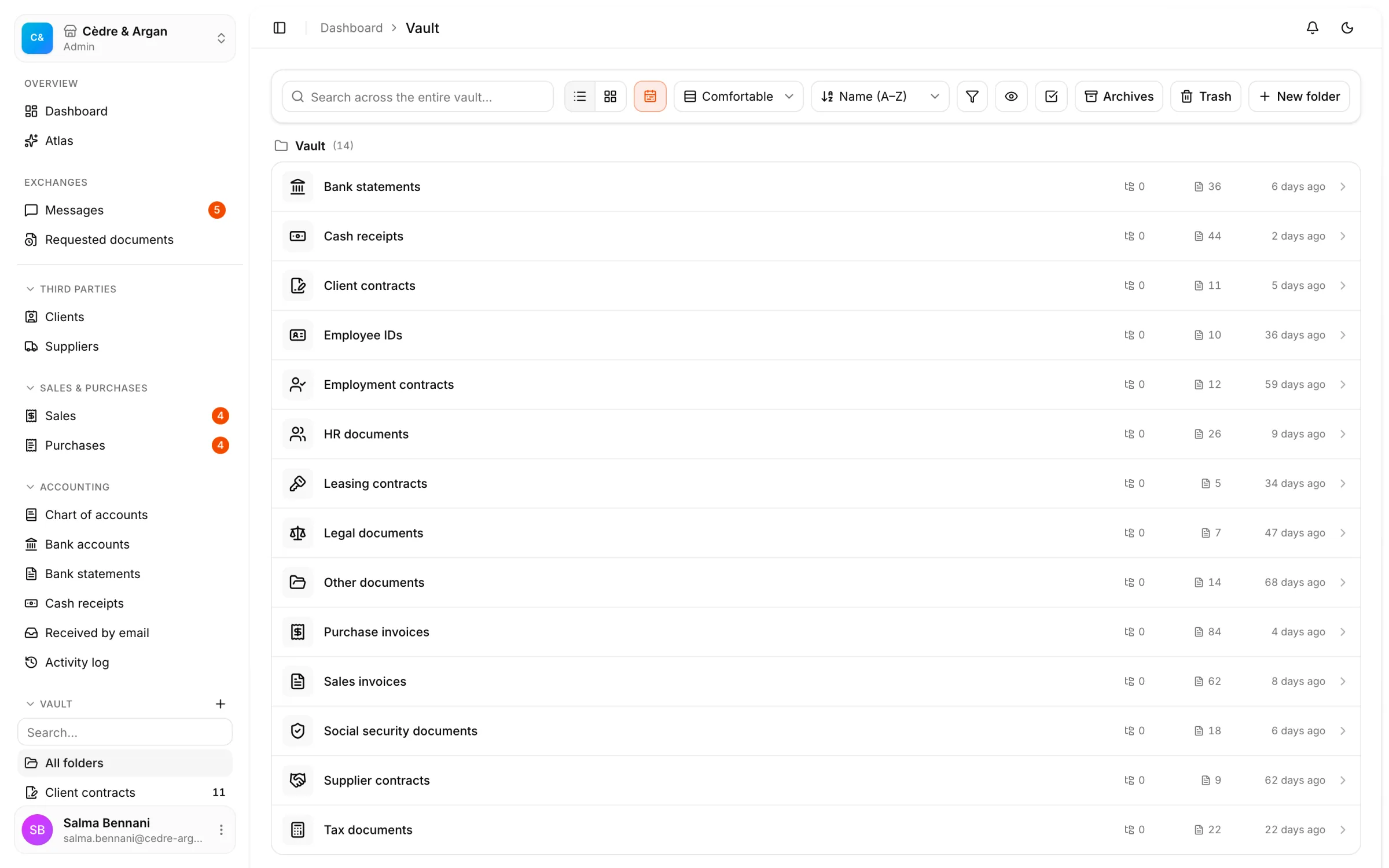The width and height of the screenshot is (1389, 868).
Task: Expand the Tax documents row chevron
Action: pyautogui.click(x=1343, y=829)
